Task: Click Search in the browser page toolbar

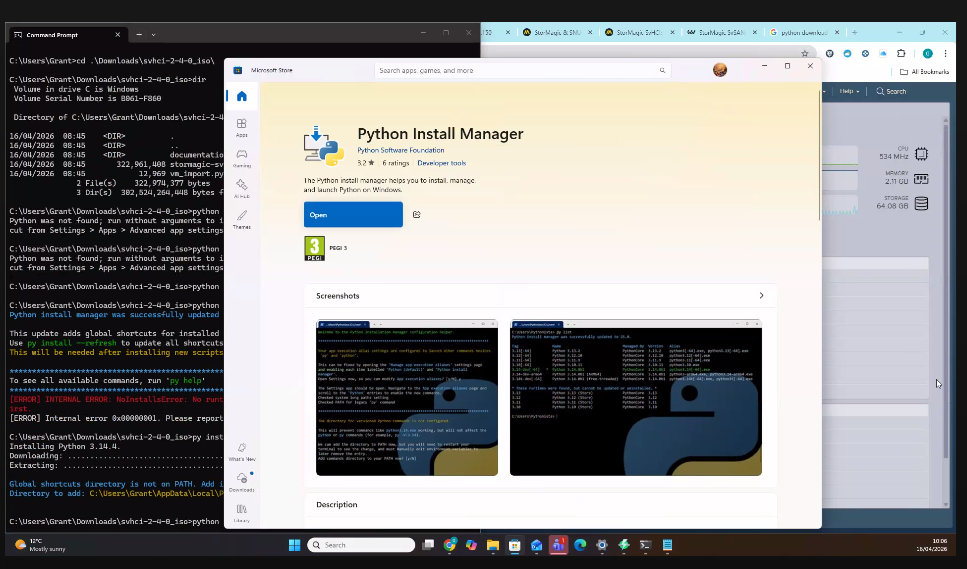Action: point(891,91)
